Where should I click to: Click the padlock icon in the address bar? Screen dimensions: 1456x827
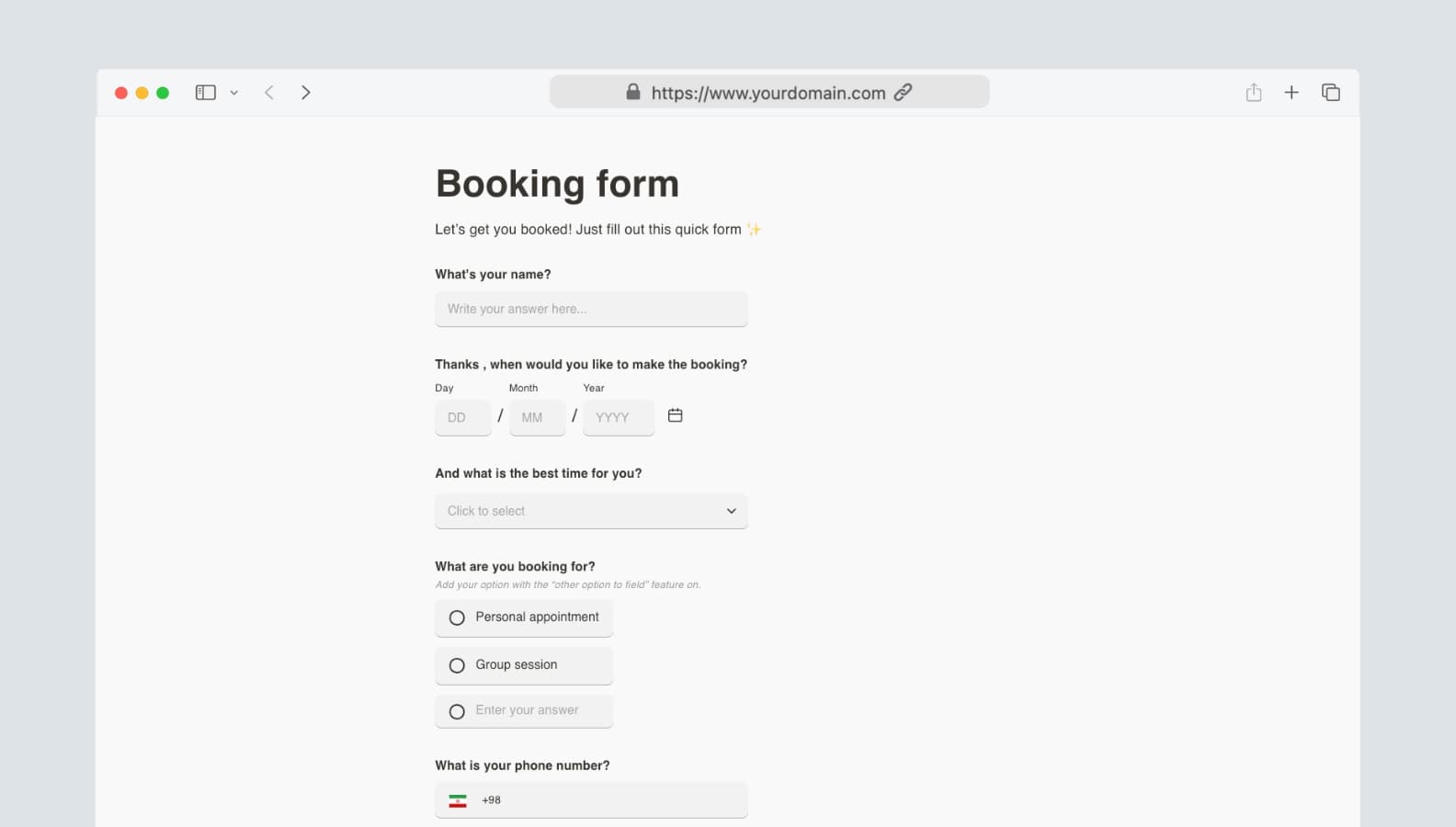[x=632, y=92]
